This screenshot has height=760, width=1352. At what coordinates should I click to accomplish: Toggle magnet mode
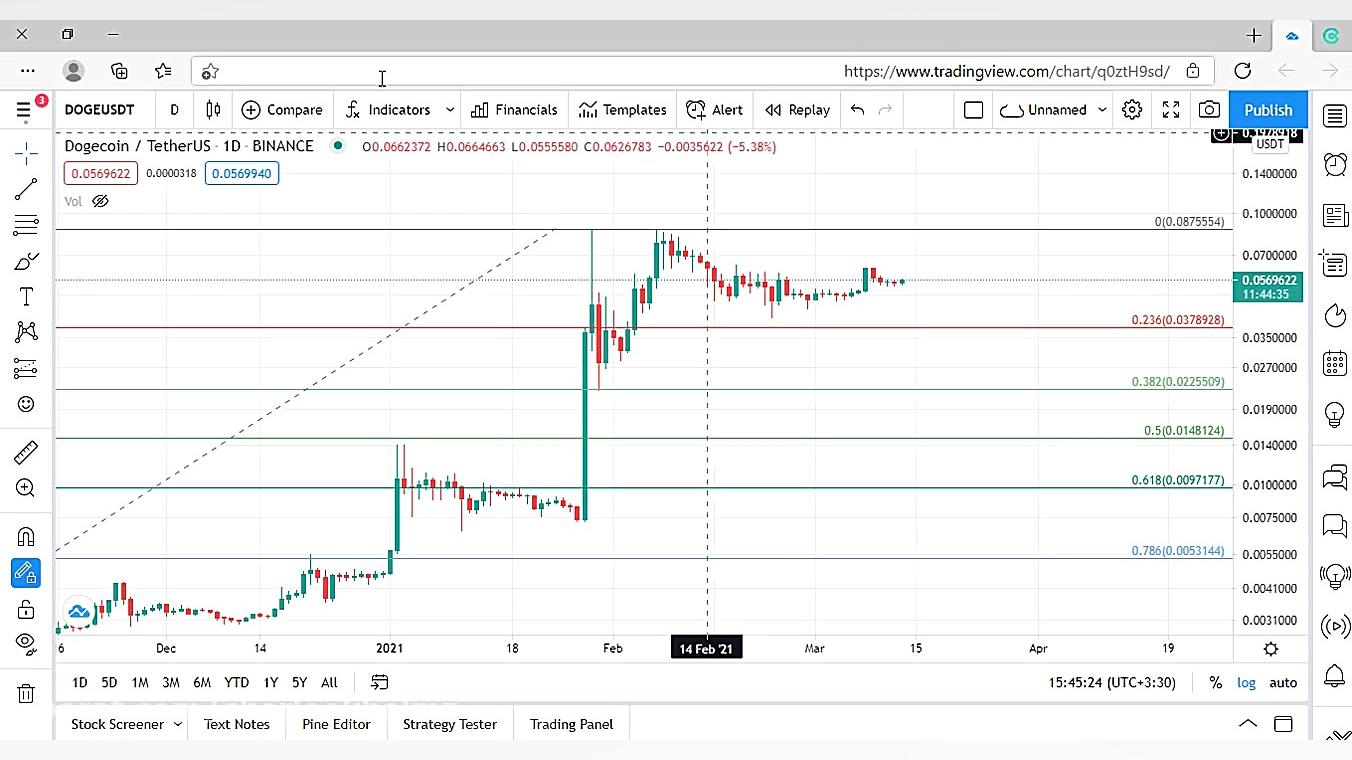pyautogui.click(x=26, y=537)
